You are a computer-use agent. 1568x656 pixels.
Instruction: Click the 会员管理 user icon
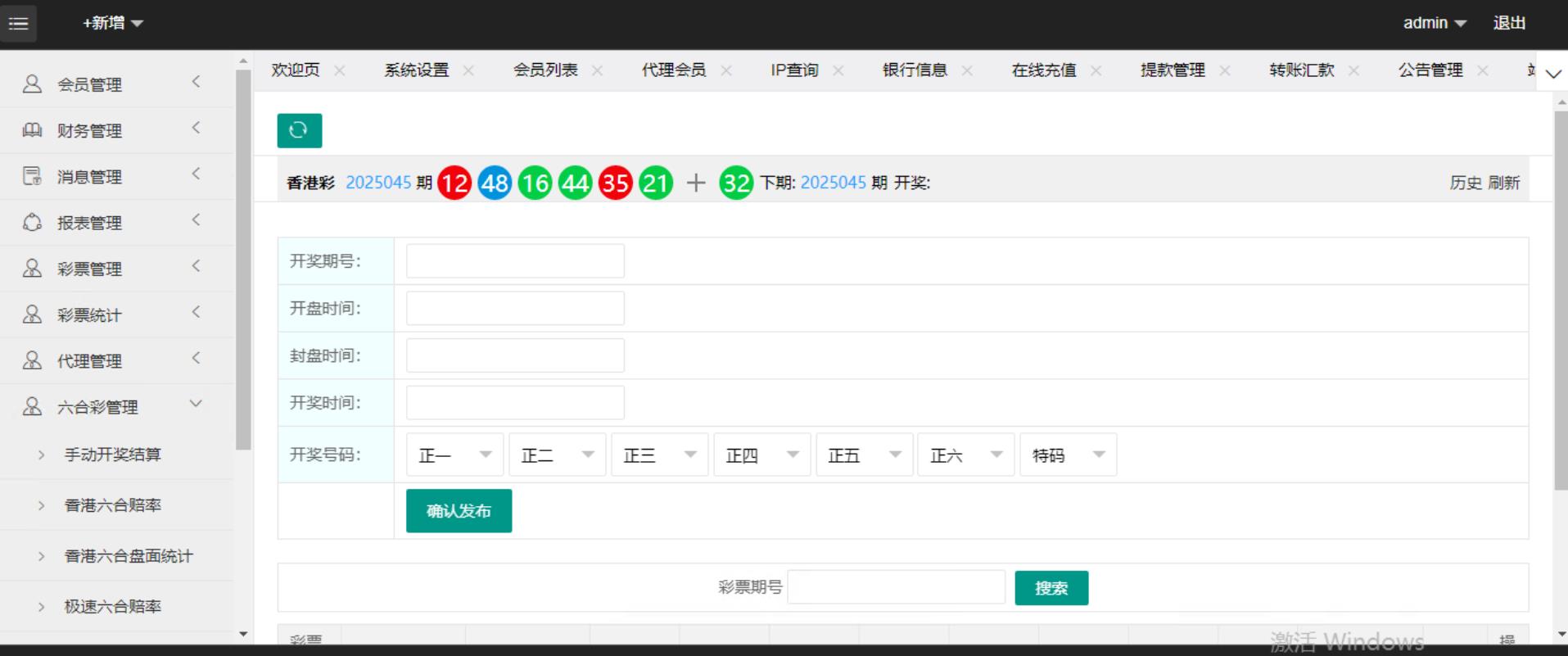point(32,84)
